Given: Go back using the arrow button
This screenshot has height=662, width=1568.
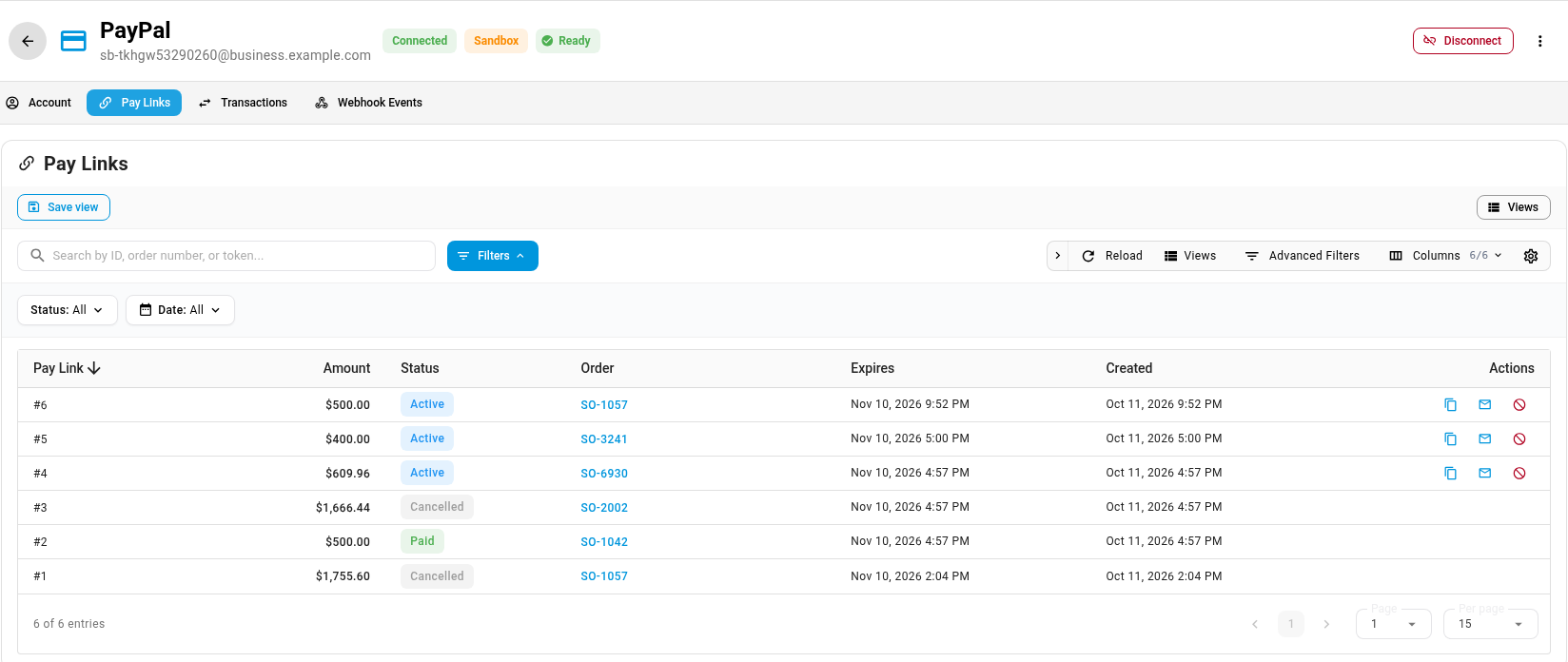Looking at the screenshot, I should (28, 41).
